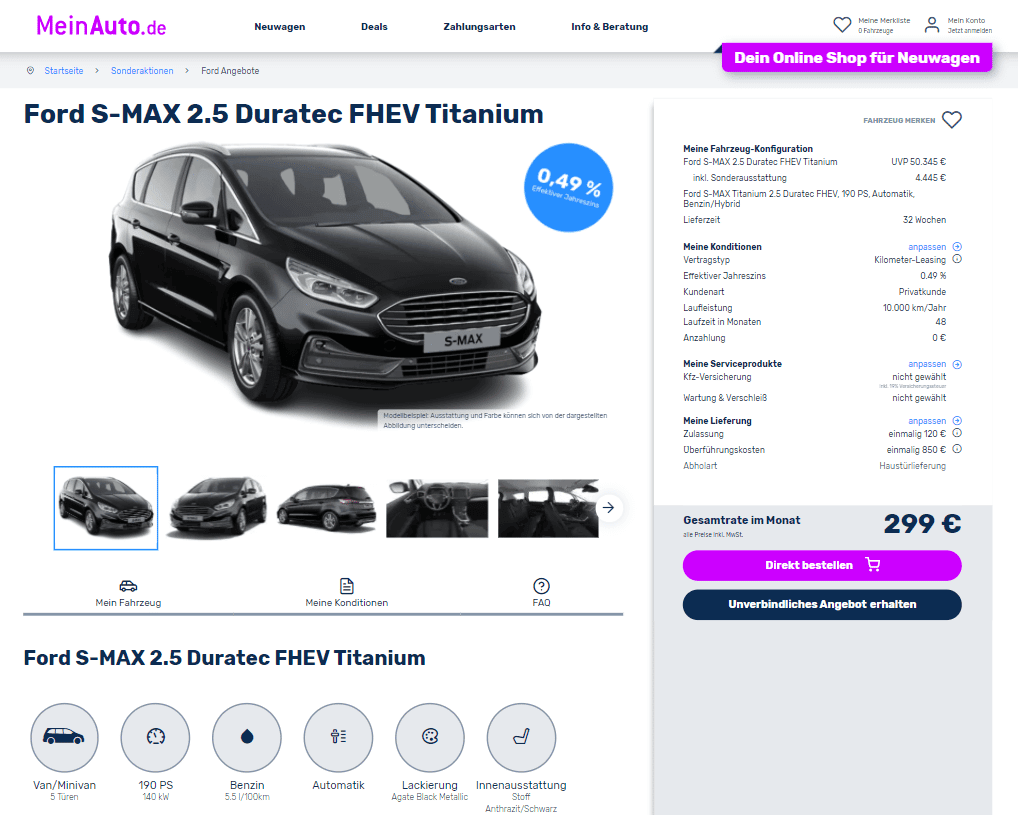Open the Deals menu
Image resolution: width=1018 pixels, height=815 pixels.
pyautogui.click(x=374, y=27)
